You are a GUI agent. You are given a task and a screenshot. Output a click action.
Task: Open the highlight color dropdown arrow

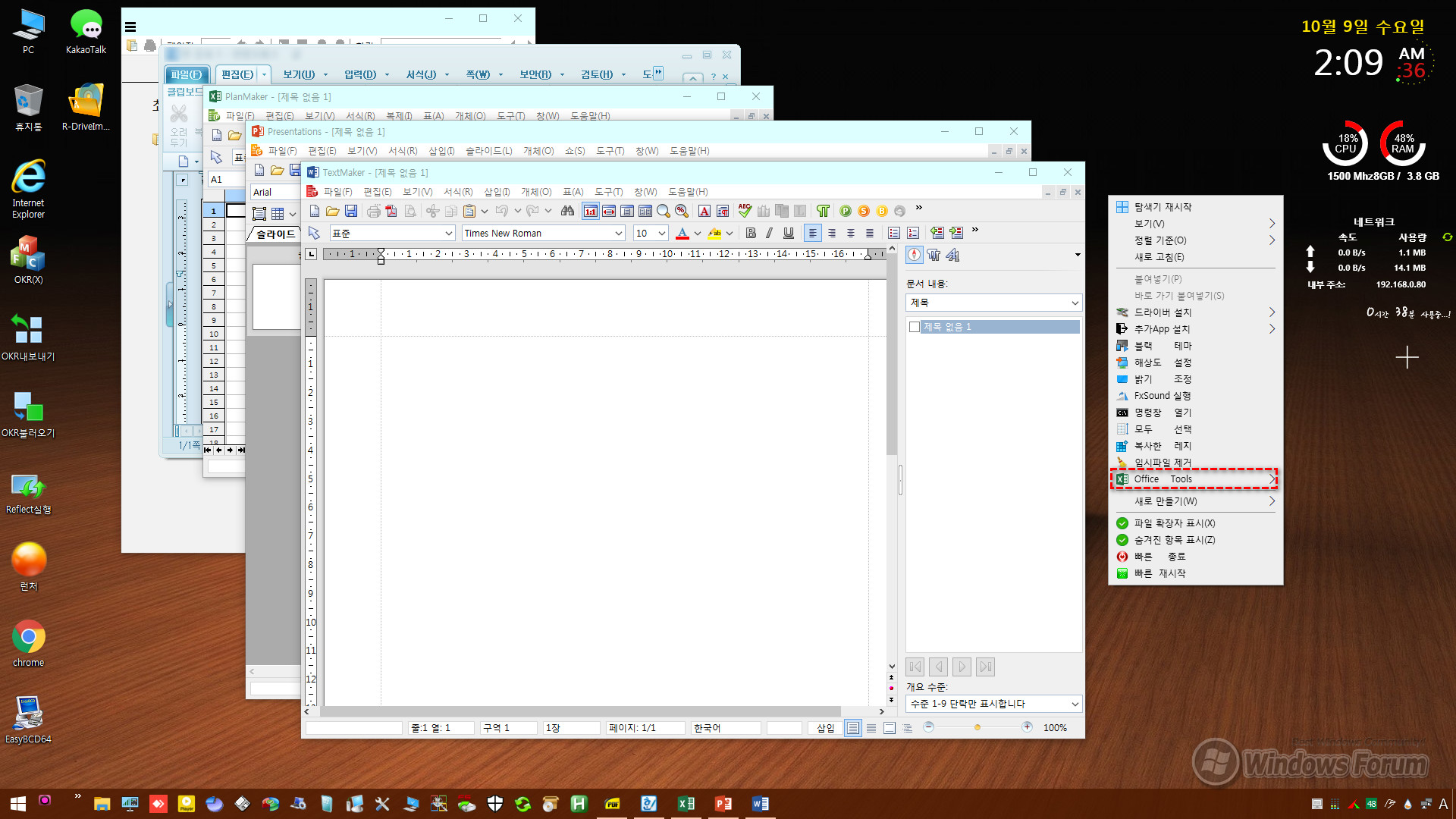point(730,234)
